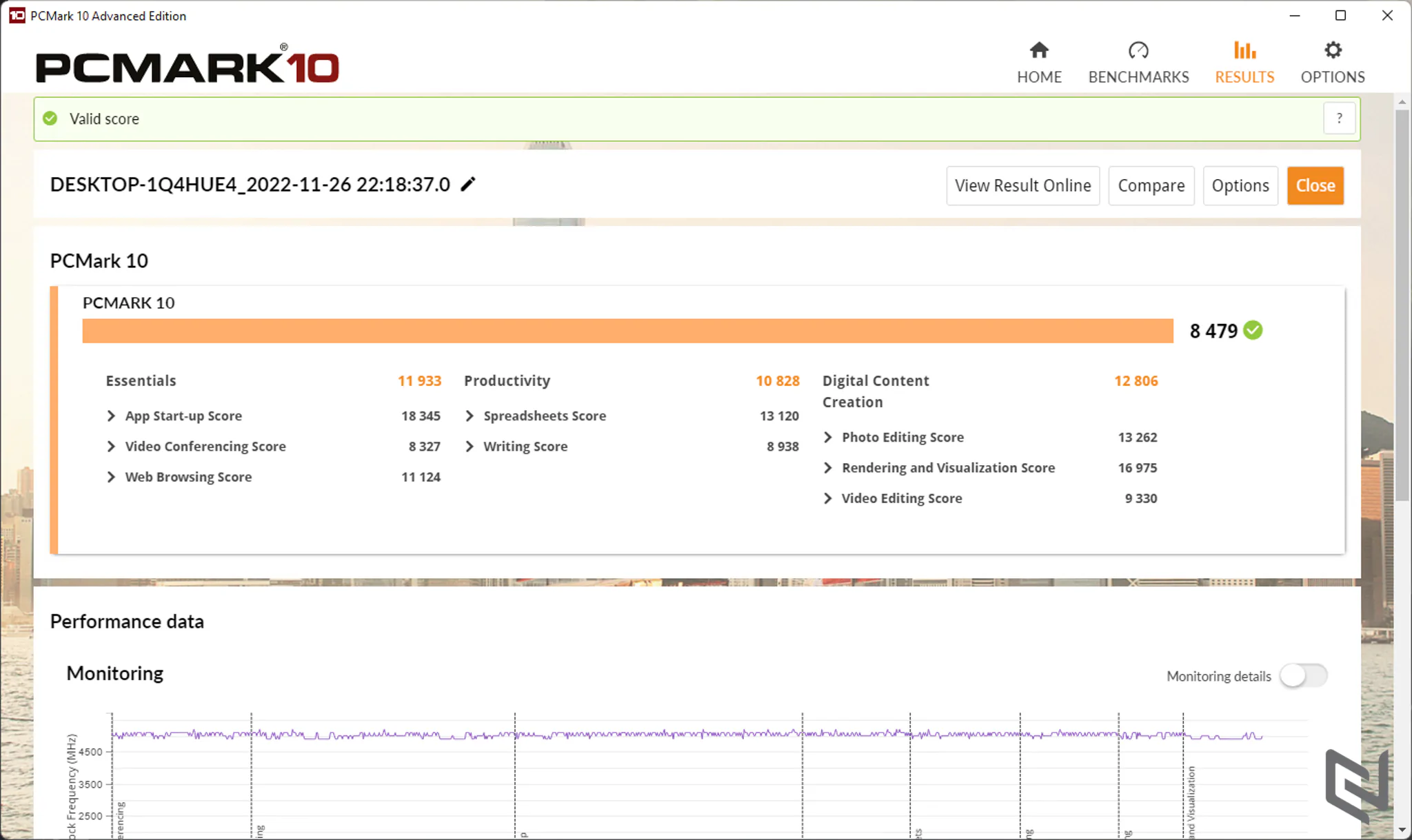Viewport: 1412px width, 840px height.
Task: Click the Writing value 8 938
Action: click(783, 447)
